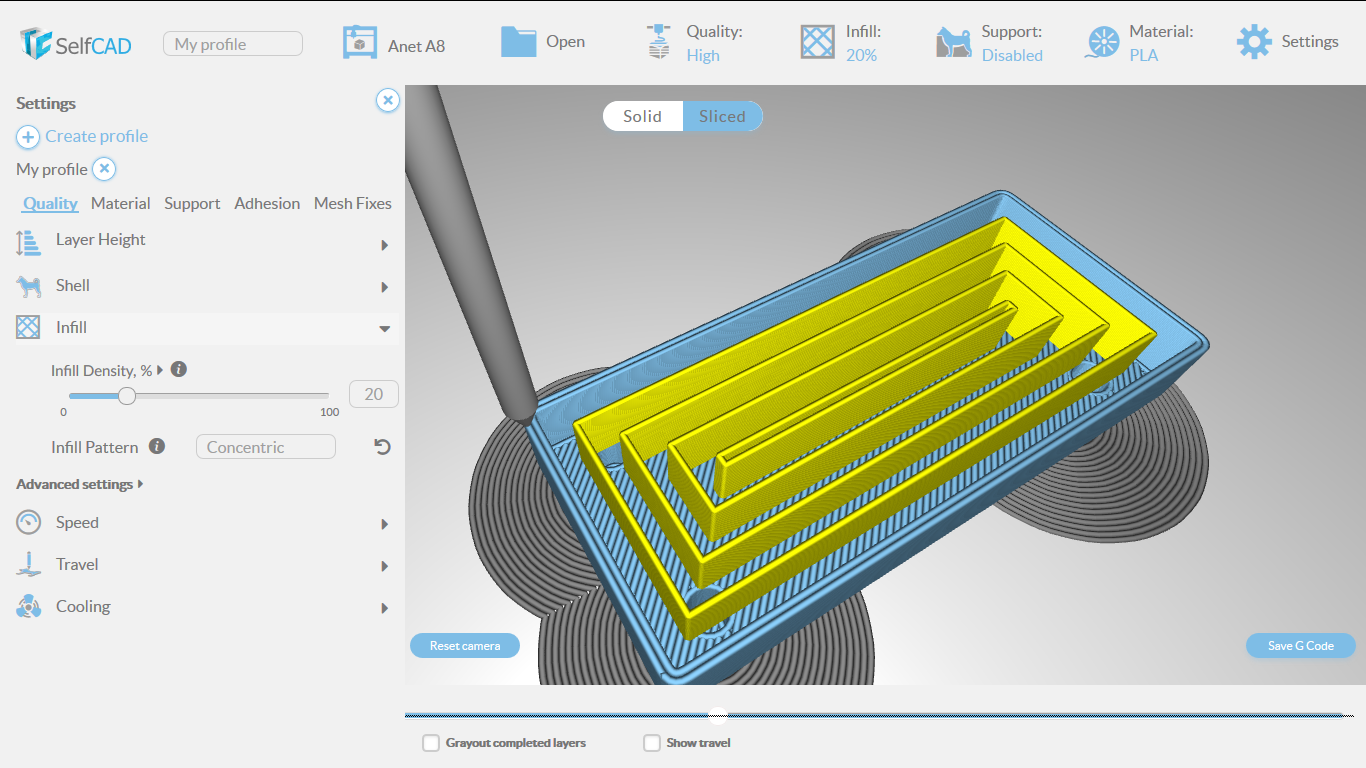This screenshot has width=1366, height=768.
Task: Switch to the Adhesion tab
Action: click(267, 203)
